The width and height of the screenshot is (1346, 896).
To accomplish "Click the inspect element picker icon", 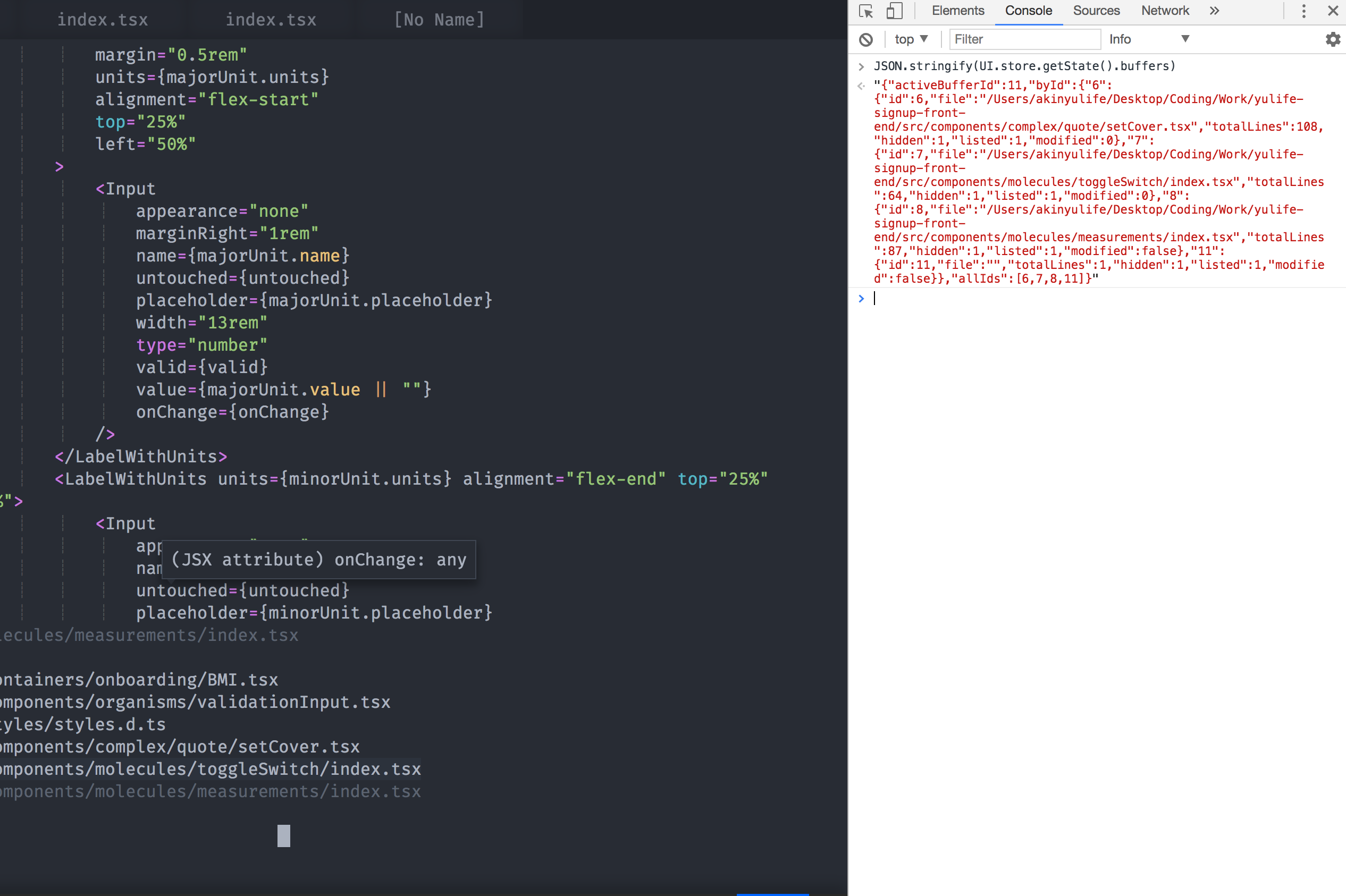I will click(866, 11).
